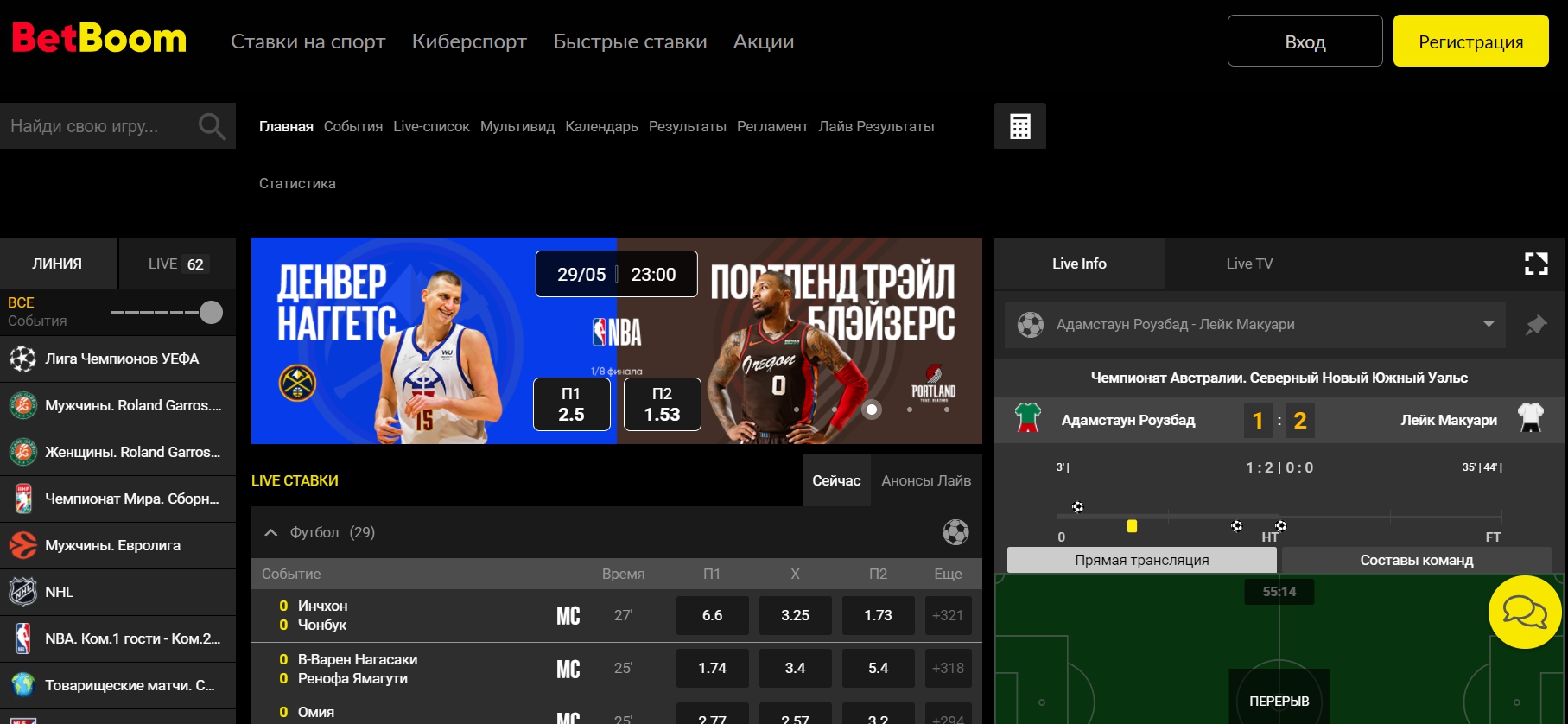Open Мужчины. Евролига in sidebar
This screenshot has width=1568, height=724.
click(x=117, y=545)
